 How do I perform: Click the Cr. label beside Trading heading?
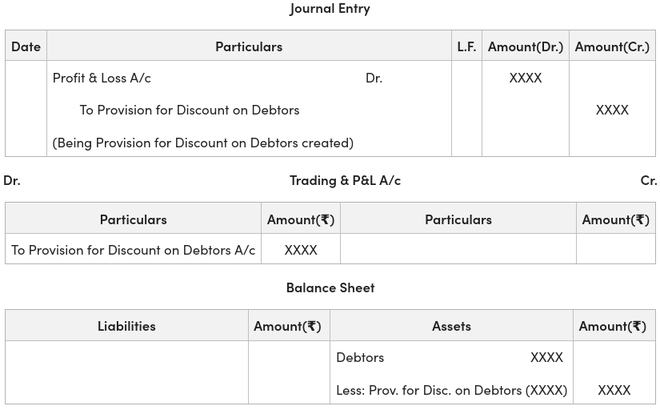[x=648, y=181]
